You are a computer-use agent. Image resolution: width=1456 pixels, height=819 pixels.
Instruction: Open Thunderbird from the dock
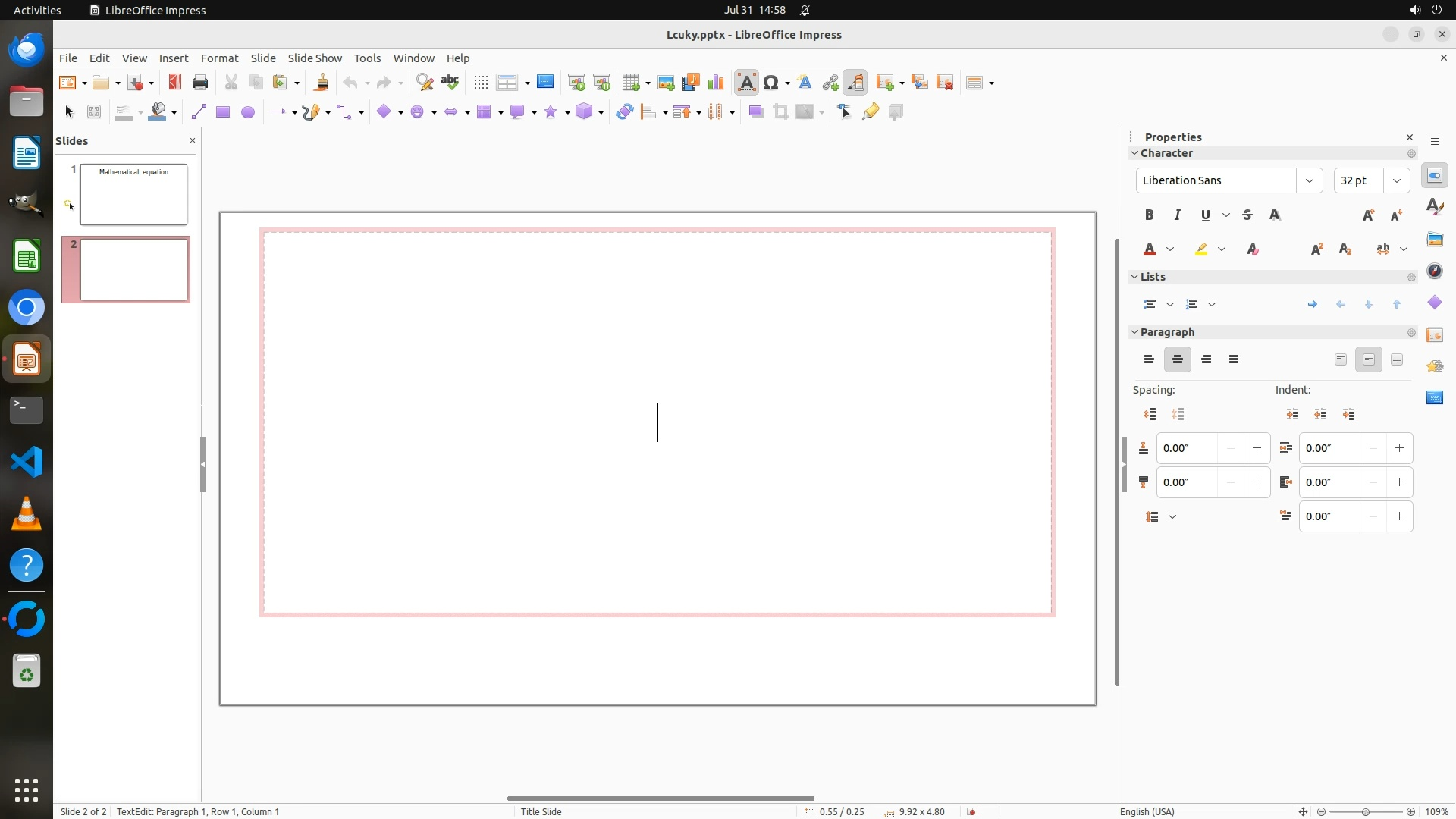[x=27, y=50]
